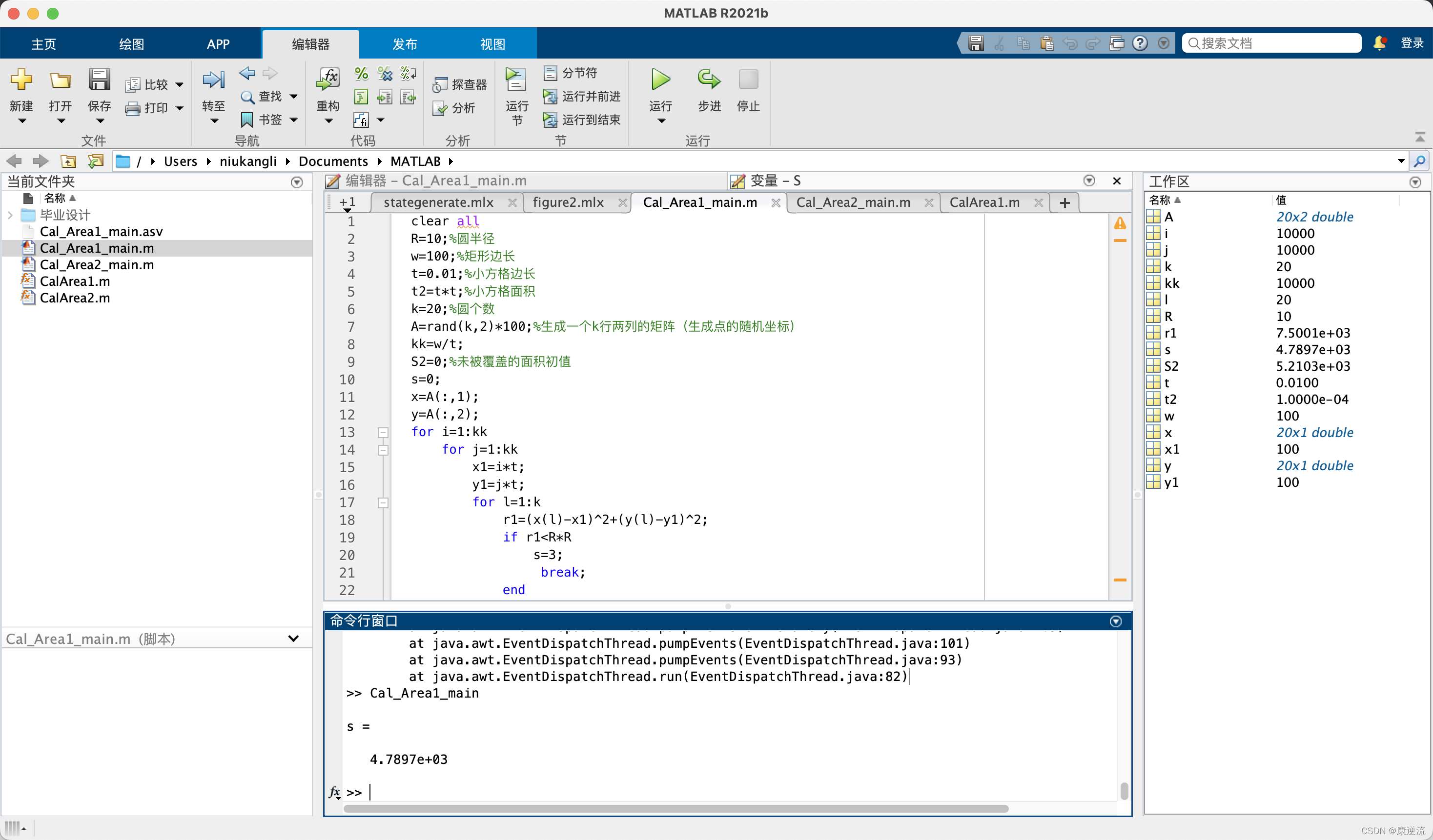Collapse the toolstrip ribbon arrow
Screen dimensions: 1433x840
1420,137
